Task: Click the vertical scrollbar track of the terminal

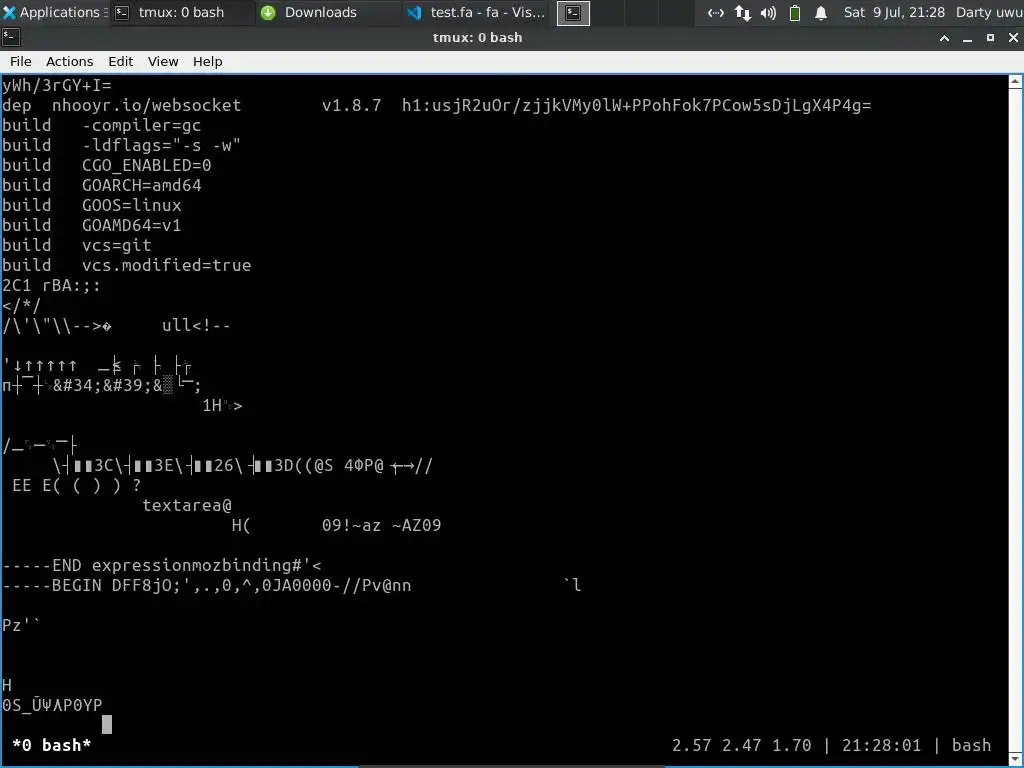Action: pyautogui.click(x=1015, y=421)
